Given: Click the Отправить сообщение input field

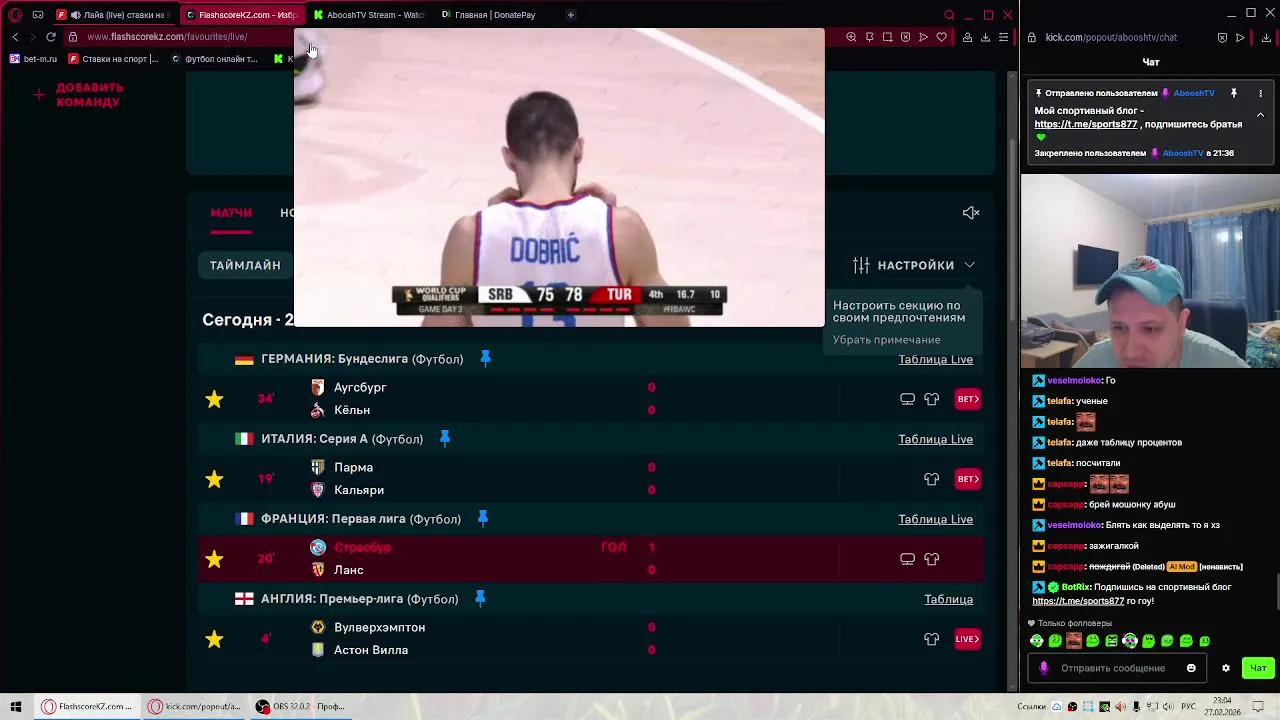Looking at the screenshot, I should point(1118,668).
